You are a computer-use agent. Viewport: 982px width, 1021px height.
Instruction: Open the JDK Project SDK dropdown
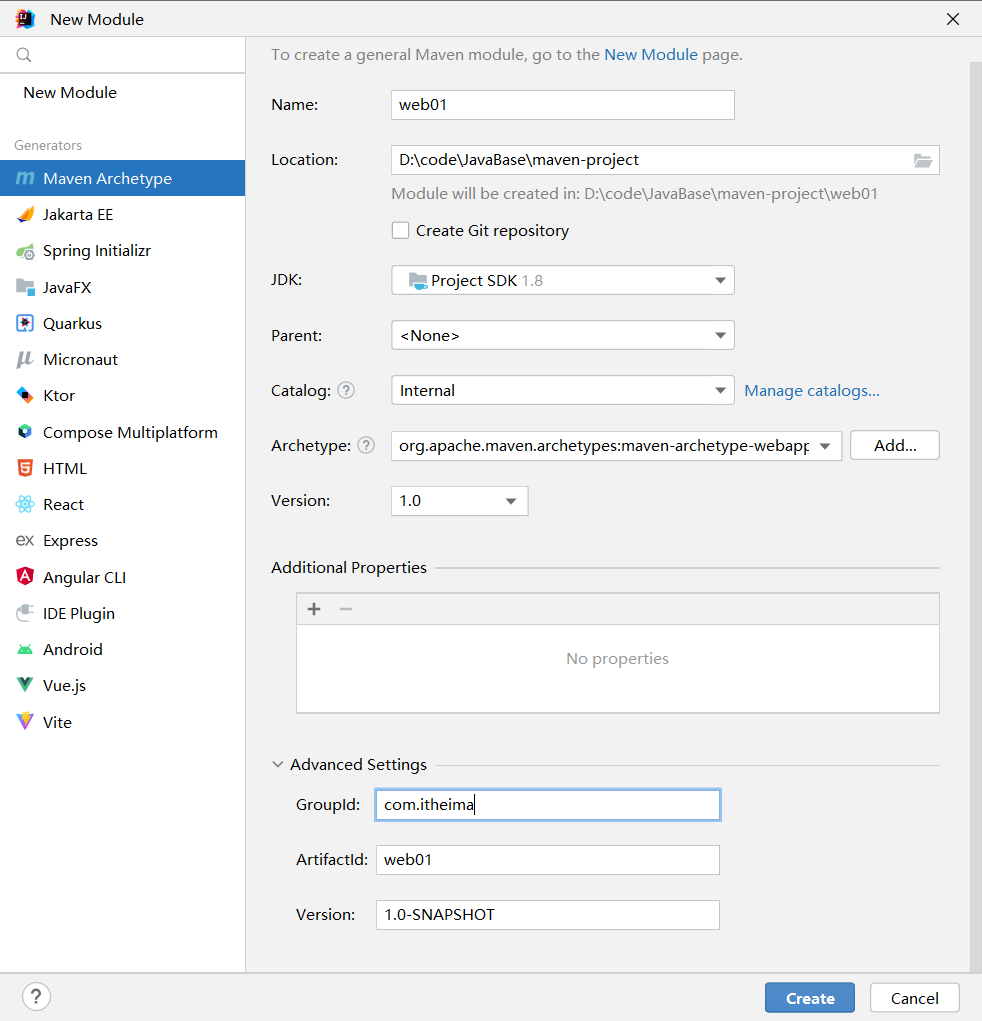point(562,281)
